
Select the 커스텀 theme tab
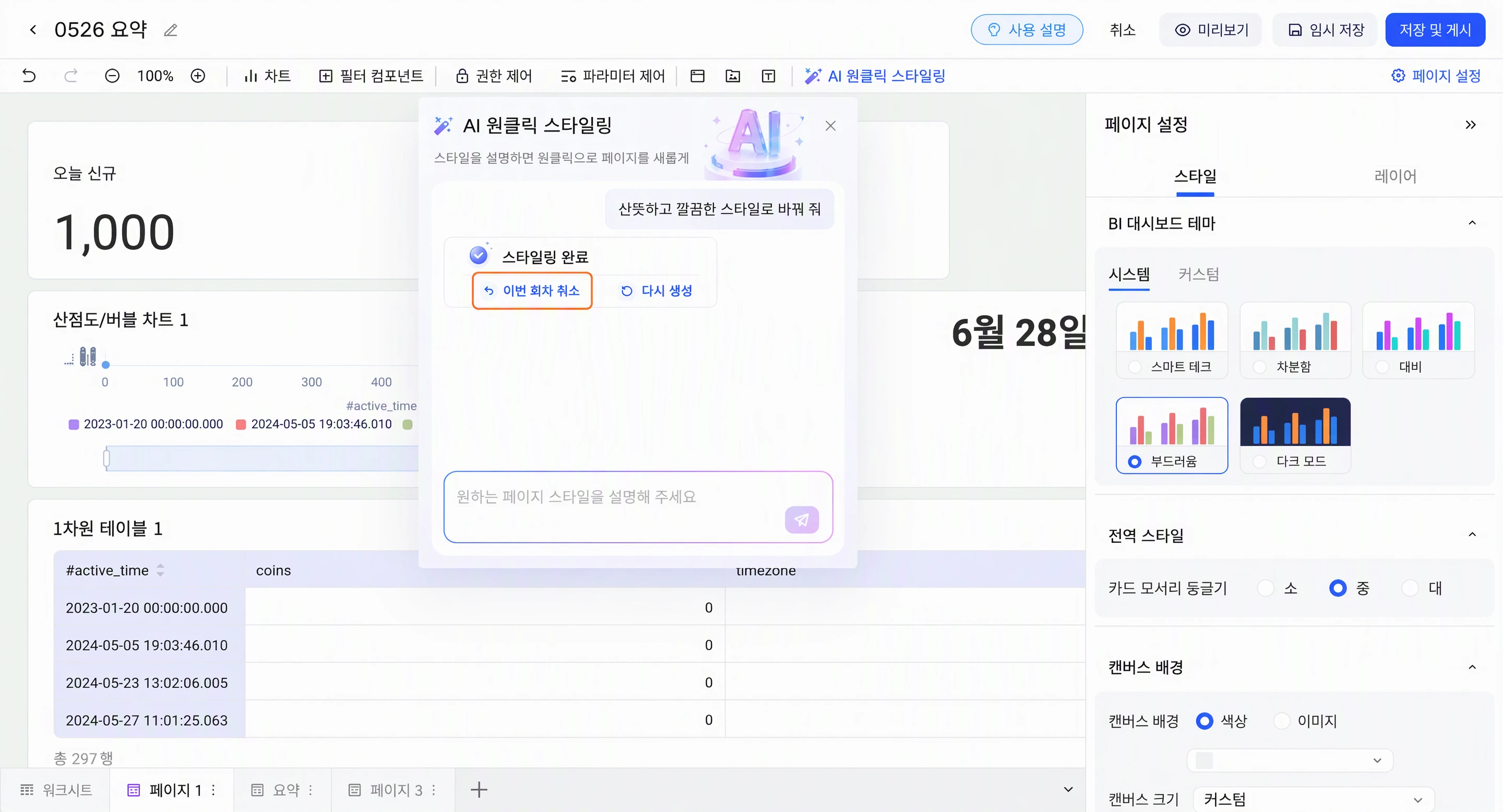(x=1198, y=274)
